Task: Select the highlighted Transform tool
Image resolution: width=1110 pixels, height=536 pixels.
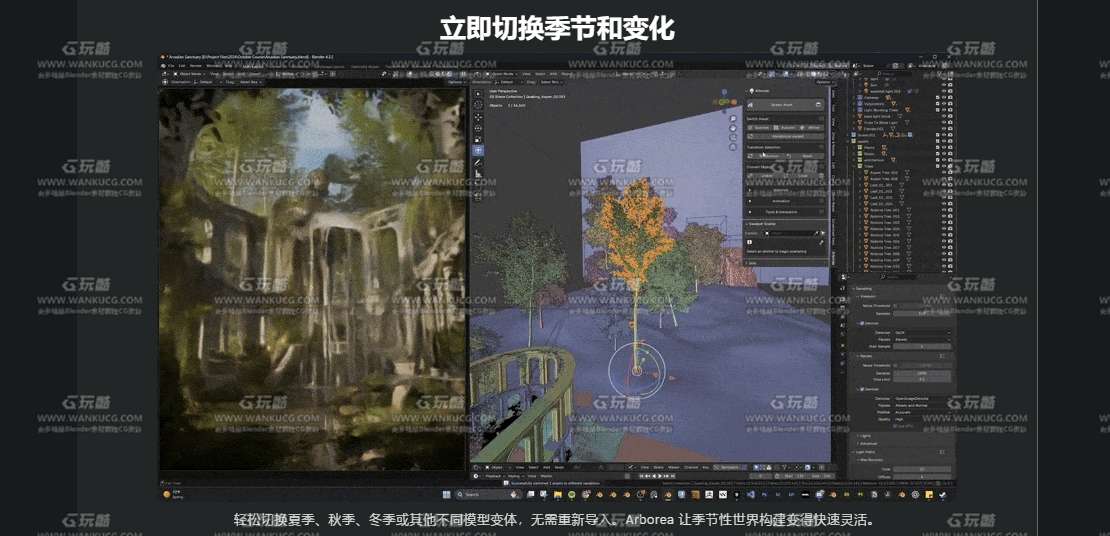Action: (x=478, y=150)
